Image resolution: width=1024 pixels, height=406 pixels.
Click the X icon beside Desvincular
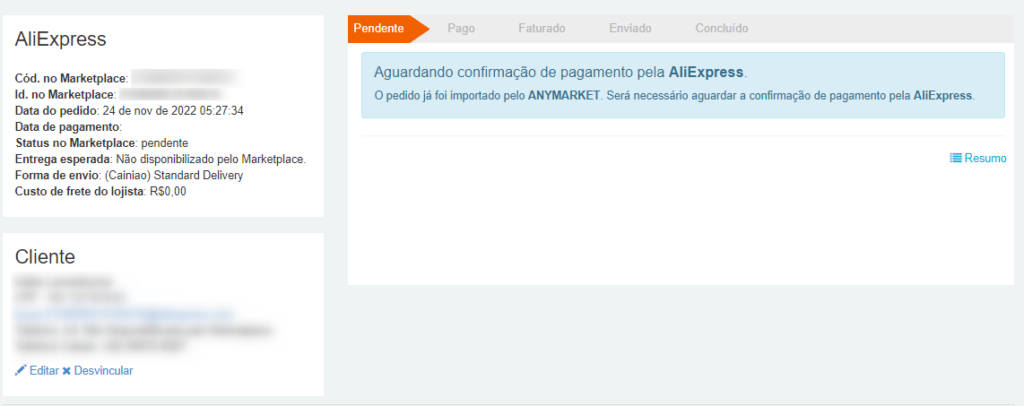pyautogui.click(x=67, y=371)
